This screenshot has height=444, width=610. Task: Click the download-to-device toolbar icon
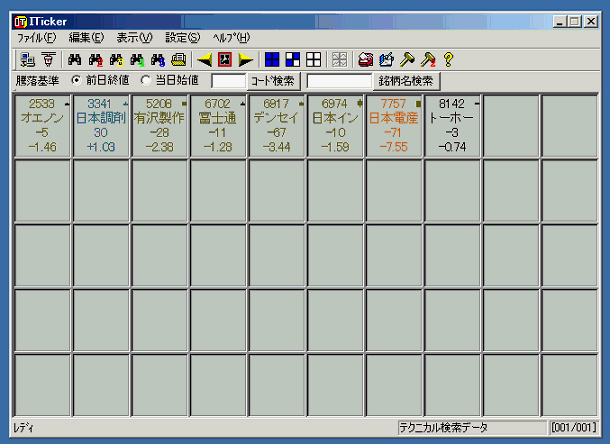pos(48,60)
